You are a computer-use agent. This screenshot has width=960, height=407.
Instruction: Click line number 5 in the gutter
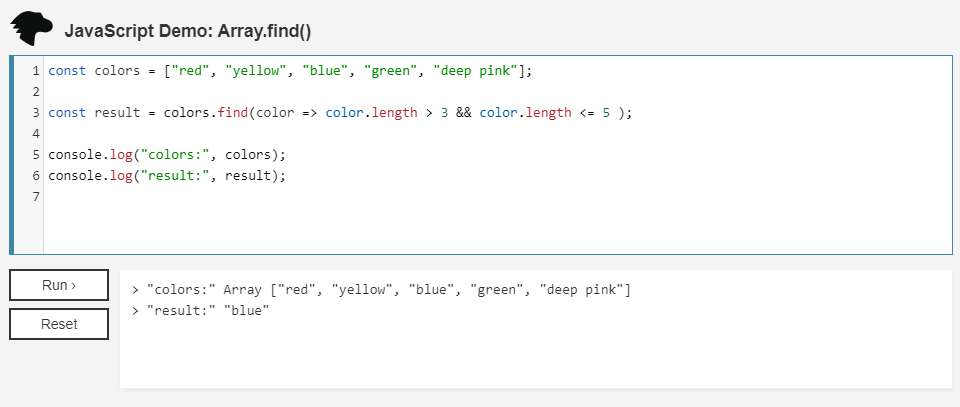pyautogui.click(x=35, y=155)
